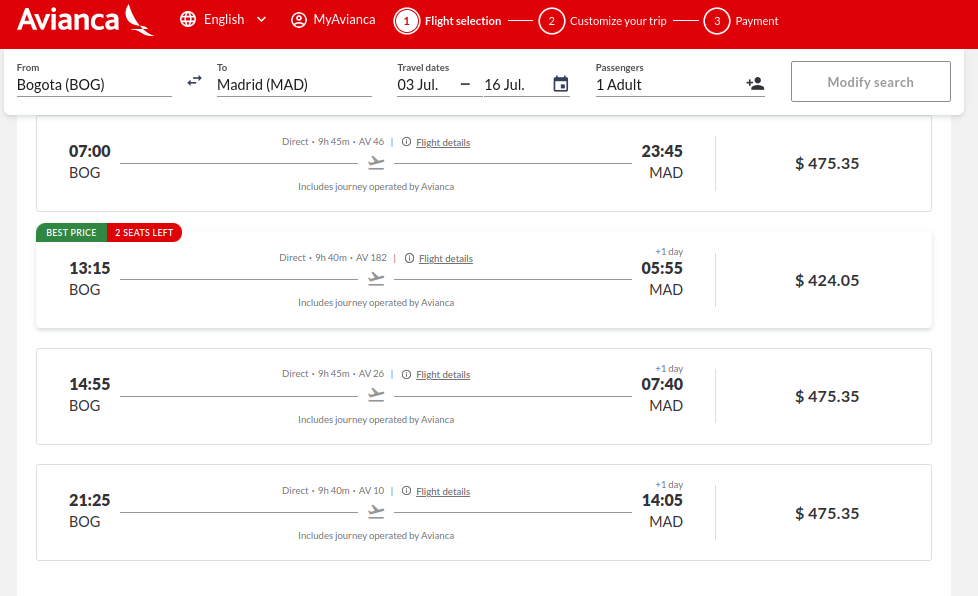The height and width of the screenshot is (596, 978).
Task: Click info icon next to AV 182 details
Action: 409,258
